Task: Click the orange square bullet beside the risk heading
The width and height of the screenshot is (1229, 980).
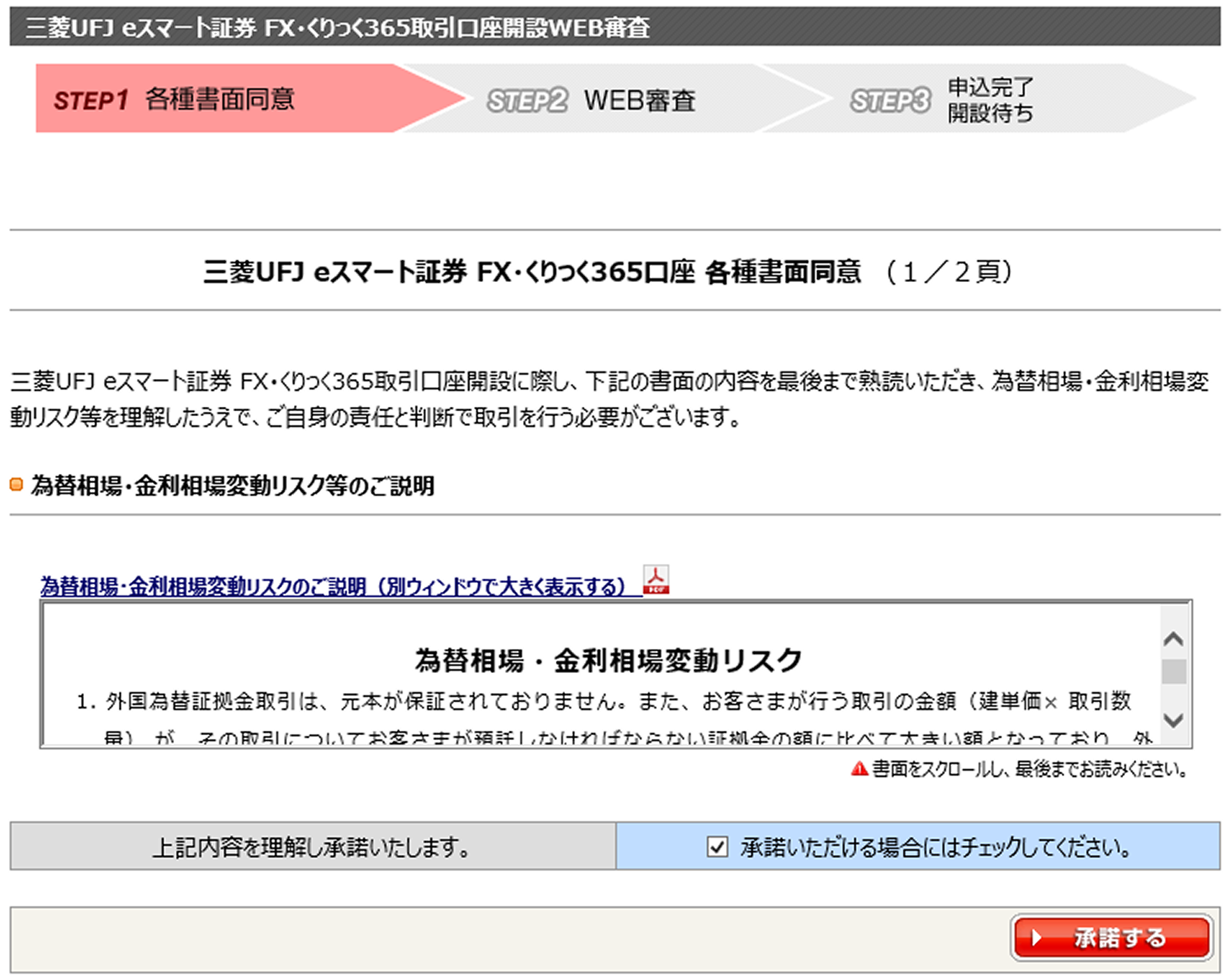Action: (x=15, y=484)
